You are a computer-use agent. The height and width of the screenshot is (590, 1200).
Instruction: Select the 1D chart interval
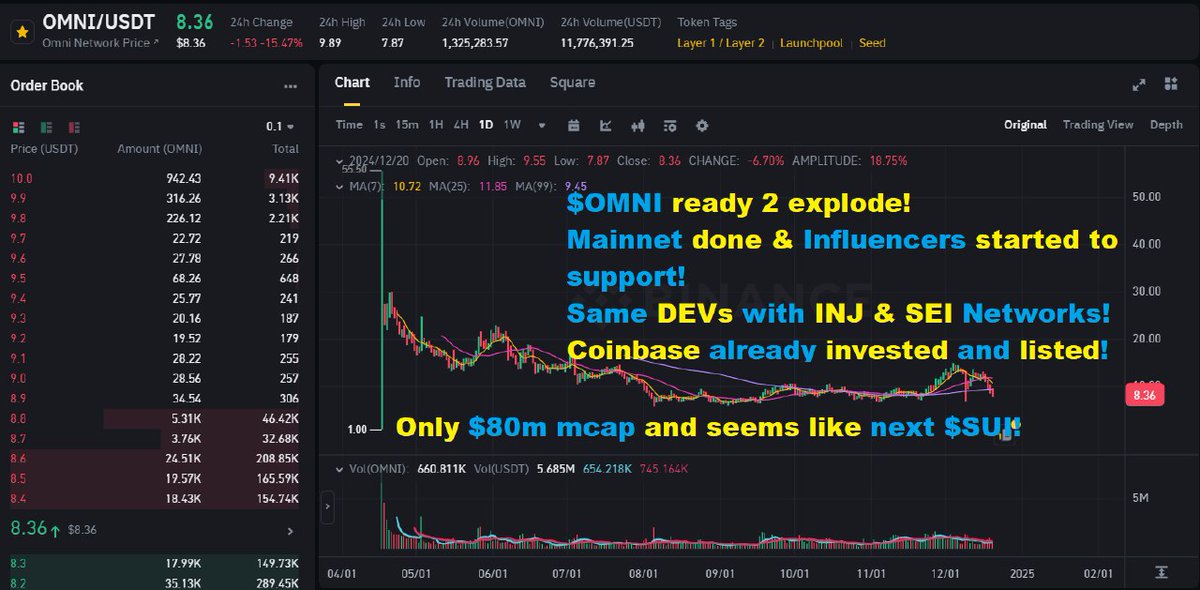(486, 125)
